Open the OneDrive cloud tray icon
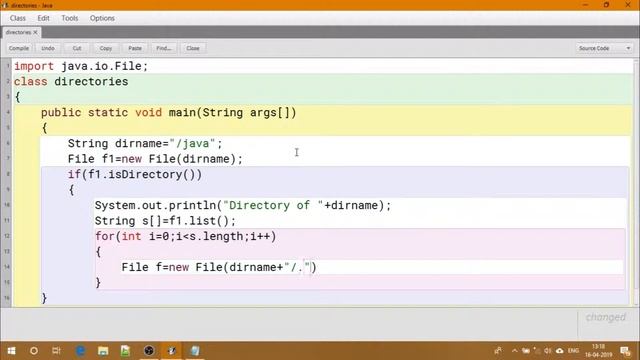 point(560,351)
